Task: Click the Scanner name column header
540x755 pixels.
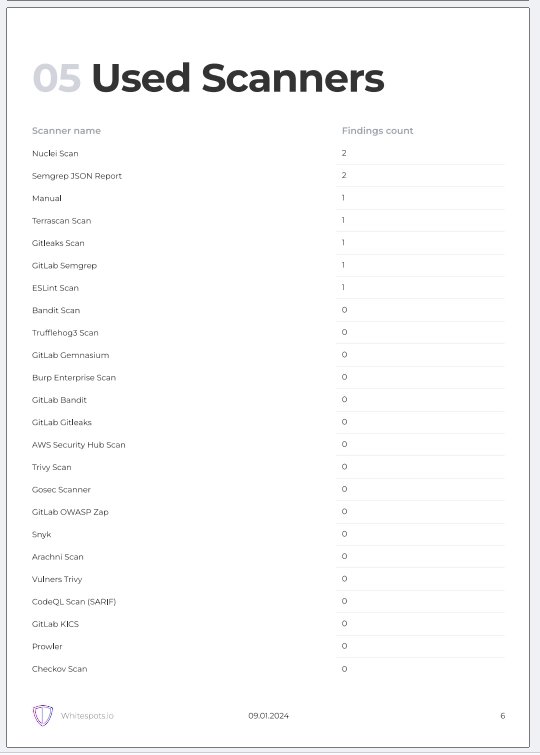Action: pyautogui.click(x=66, y=130)
